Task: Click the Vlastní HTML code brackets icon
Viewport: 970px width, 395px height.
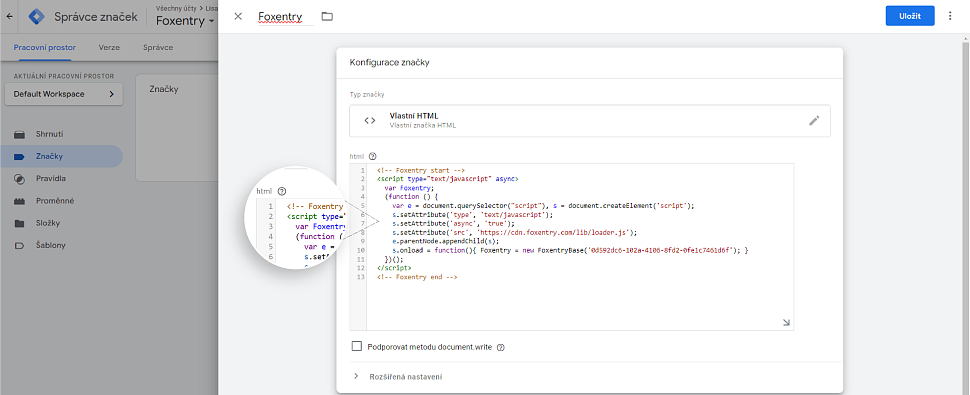Action: (x=369, y=121)
